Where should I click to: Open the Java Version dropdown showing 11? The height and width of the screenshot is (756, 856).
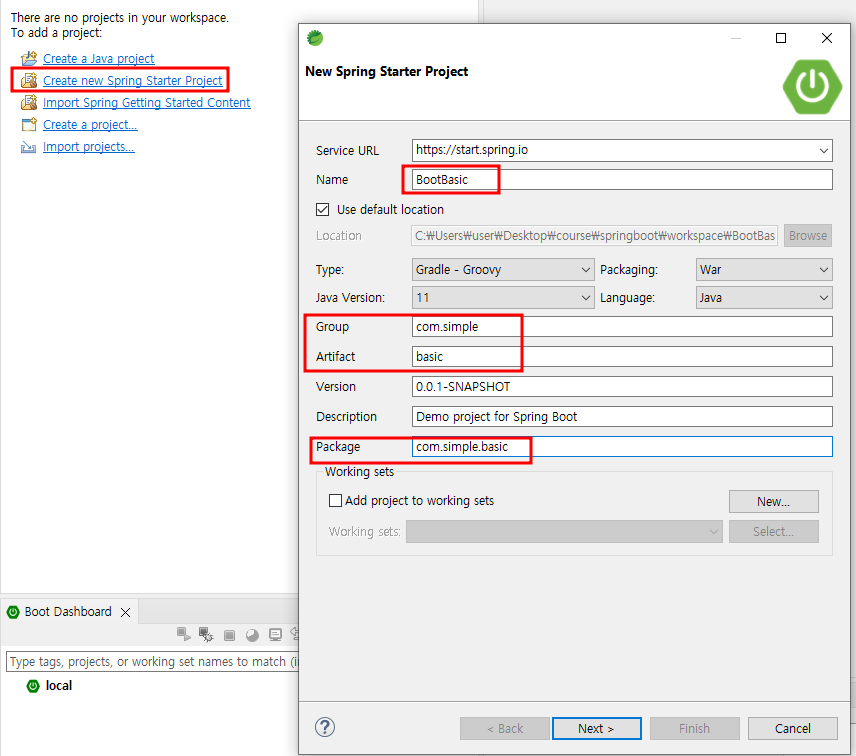503,297
